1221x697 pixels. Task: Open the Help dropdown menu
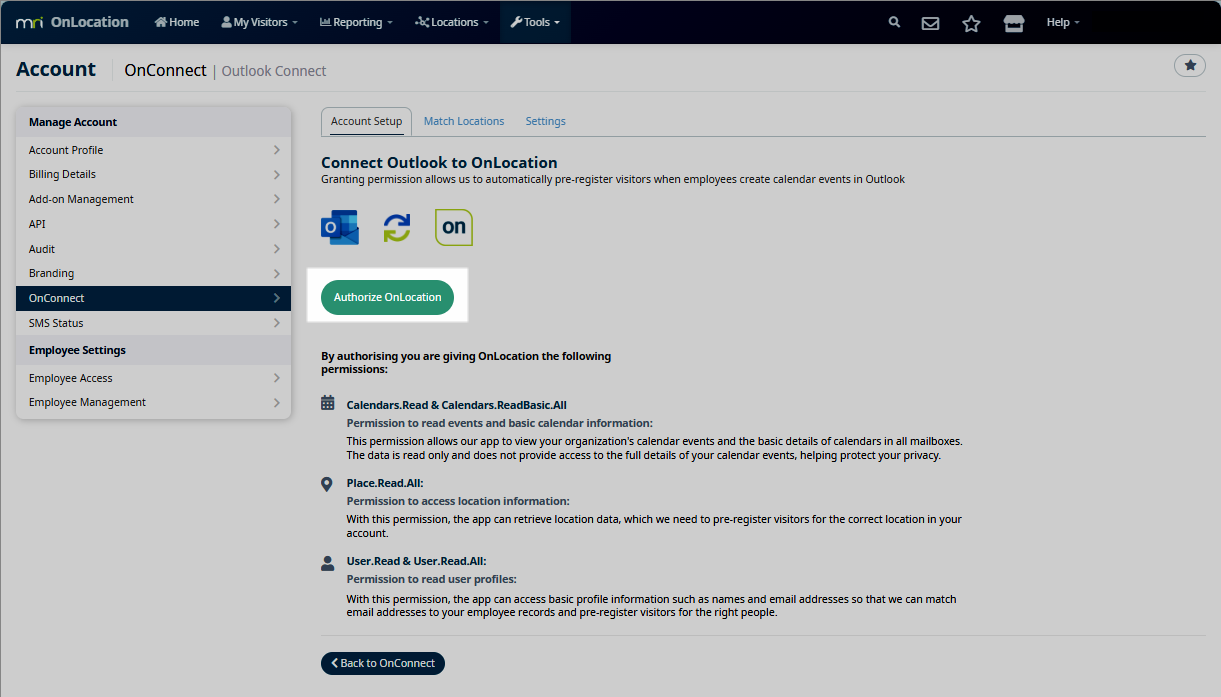pos(1062,22)
